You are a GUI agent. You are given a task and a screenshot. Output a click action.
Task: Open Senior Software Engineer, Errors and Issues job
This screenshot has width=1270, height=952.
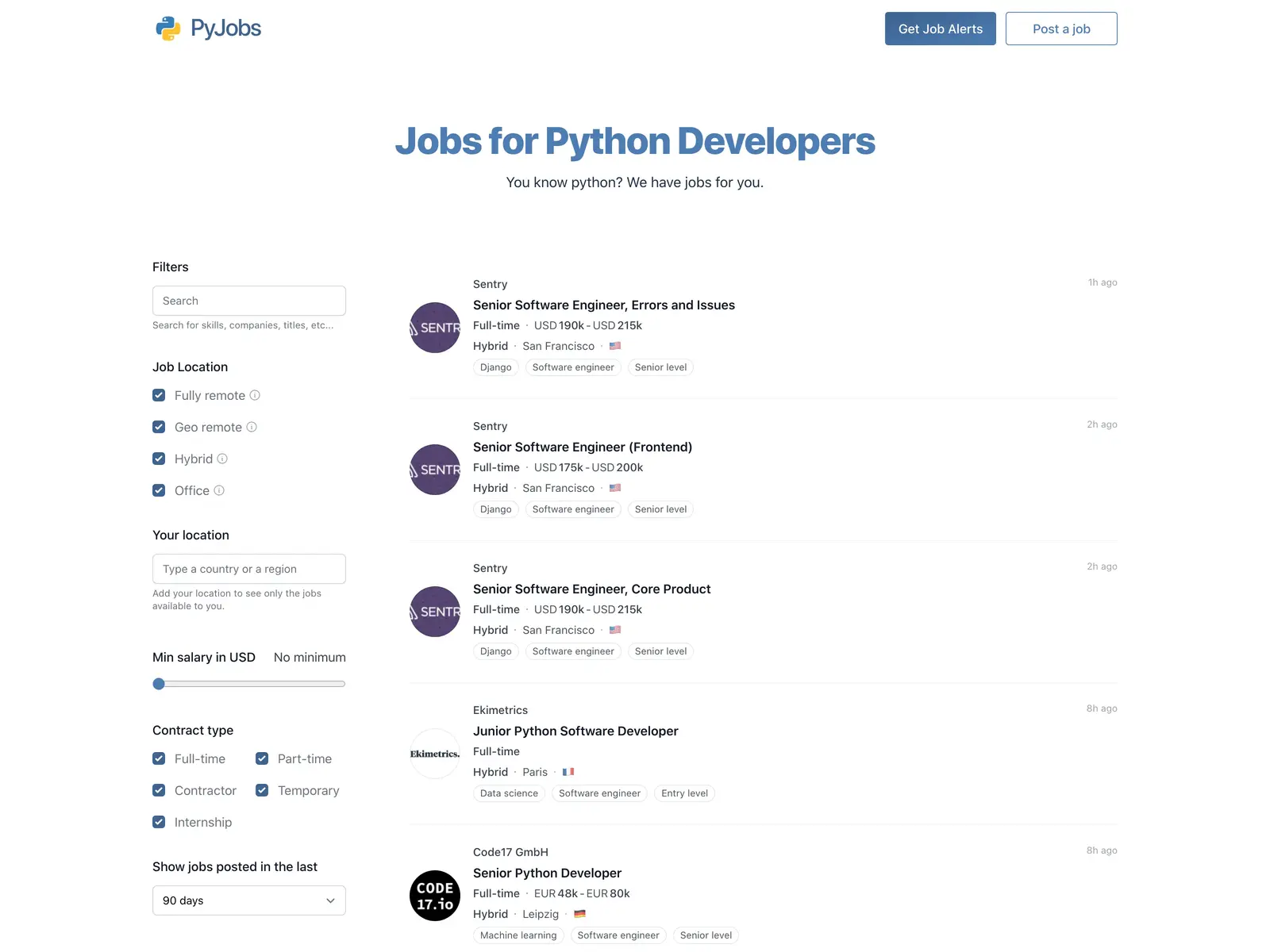[604, 305]
